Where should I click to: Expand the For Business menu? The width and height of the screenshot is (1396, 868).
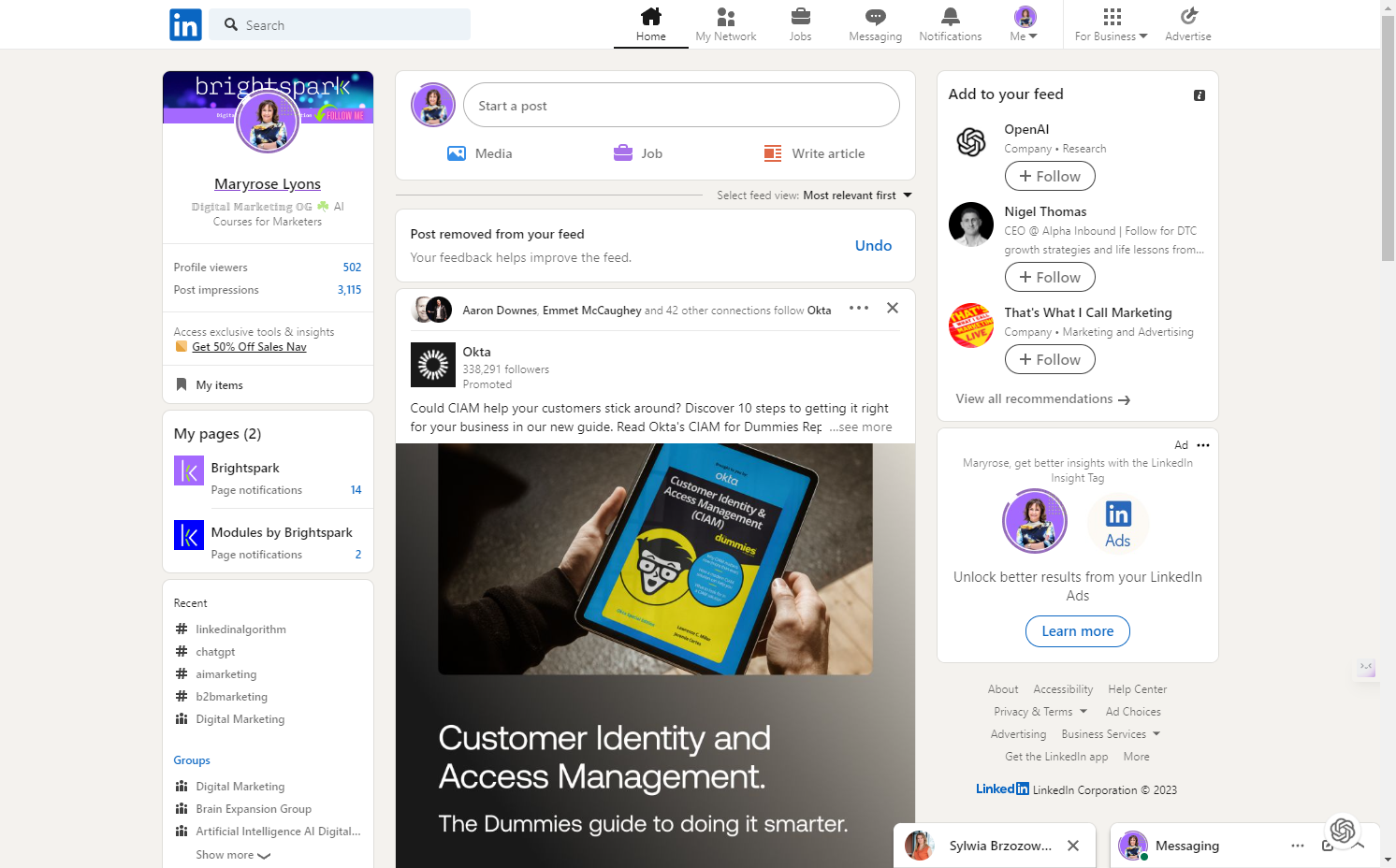[x=1112, y=24]
